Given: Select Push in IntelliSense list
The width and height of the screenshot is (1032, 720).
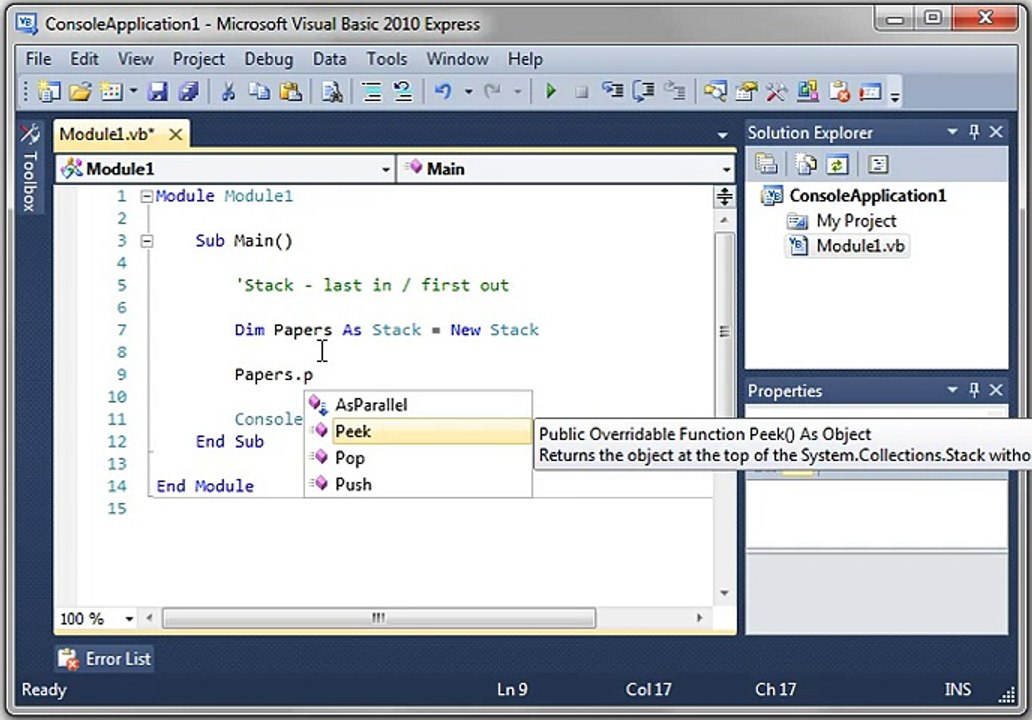Looking at the screenshot, I should pos(419,484).
